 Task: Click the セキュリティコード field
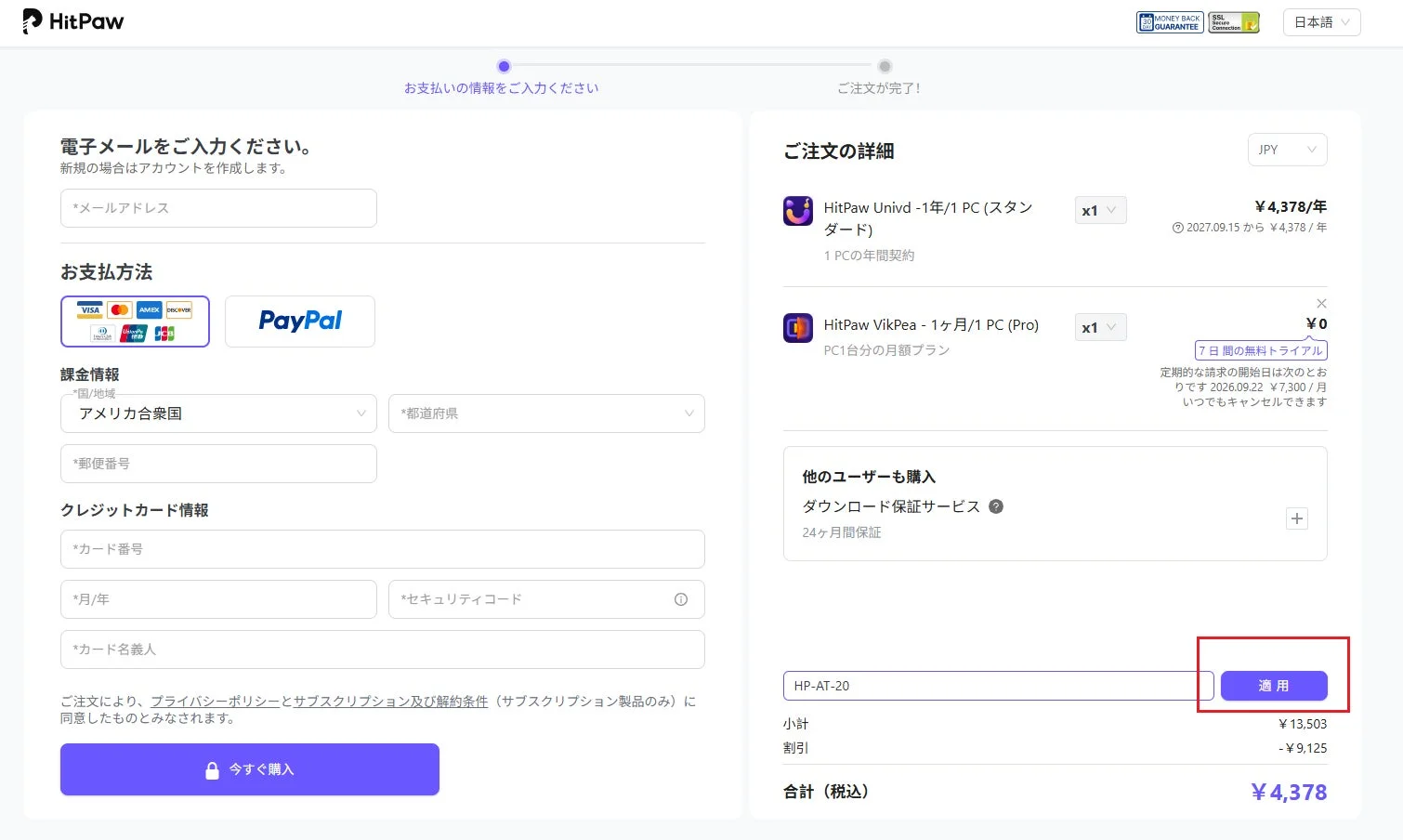click(x=546, y=599)
